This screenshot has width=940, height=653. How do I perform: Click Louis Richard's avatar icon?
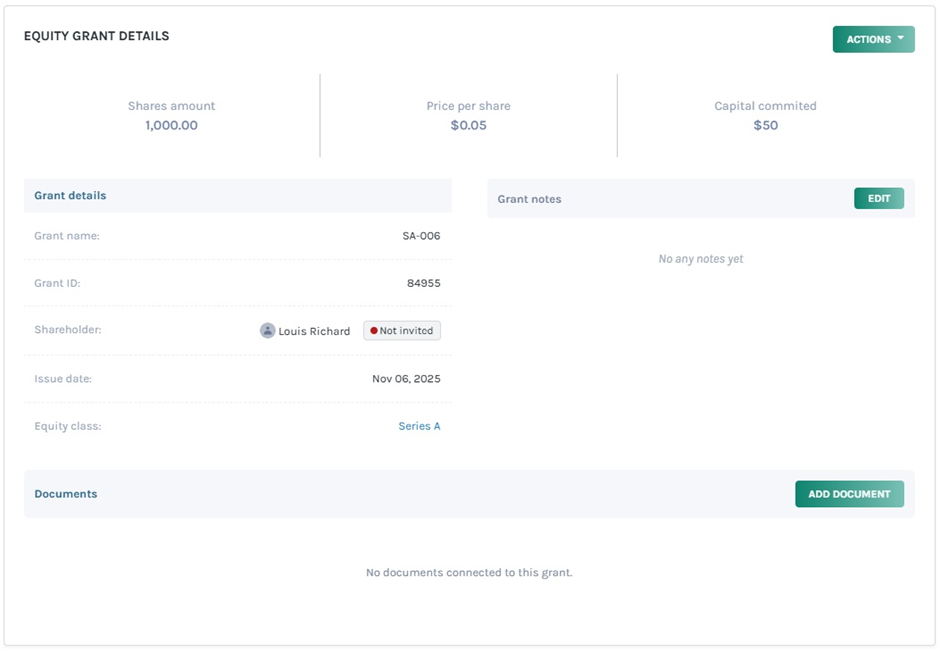(267, 331)
